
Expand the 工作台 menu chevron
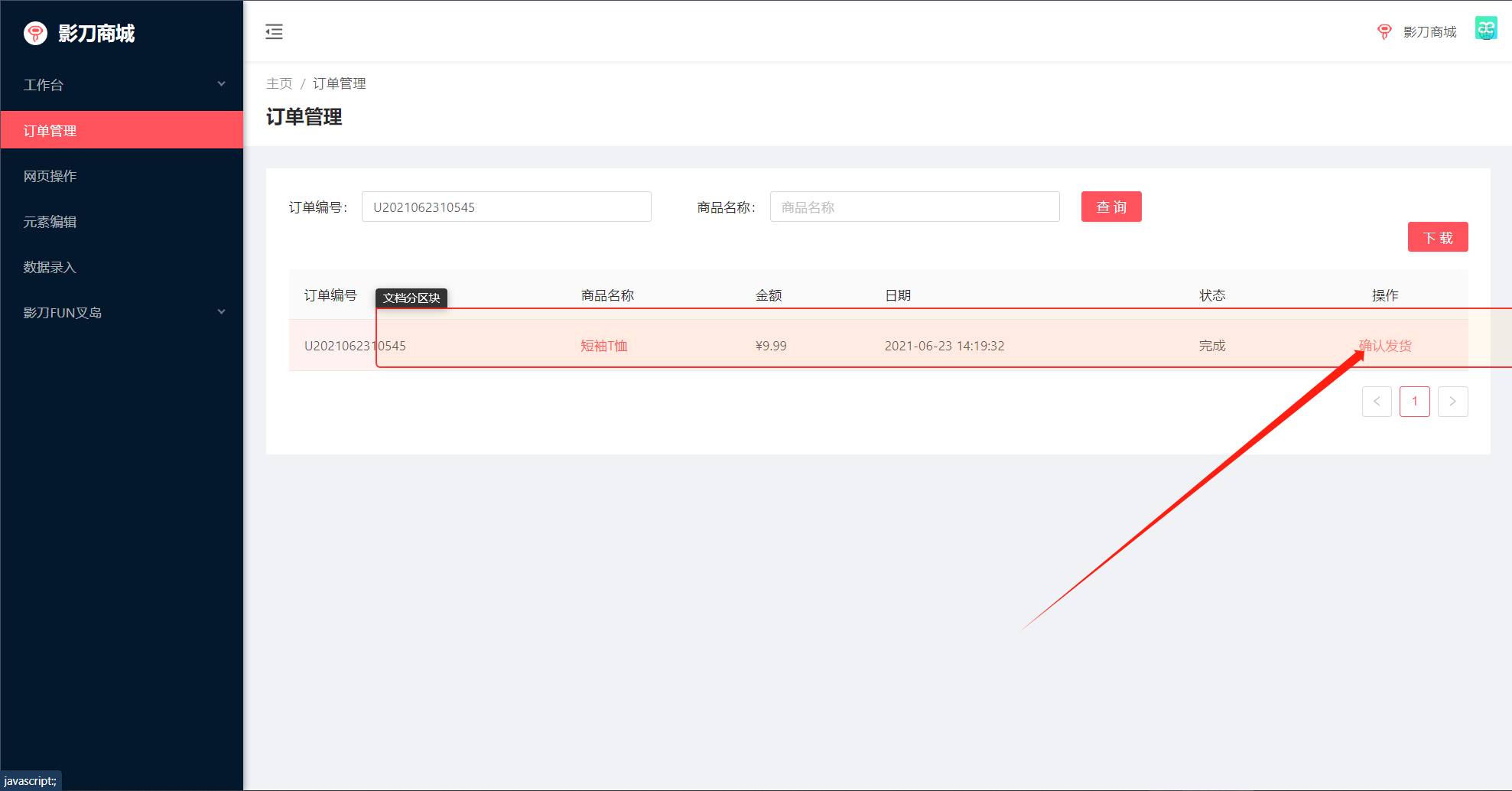coord(221,84)
